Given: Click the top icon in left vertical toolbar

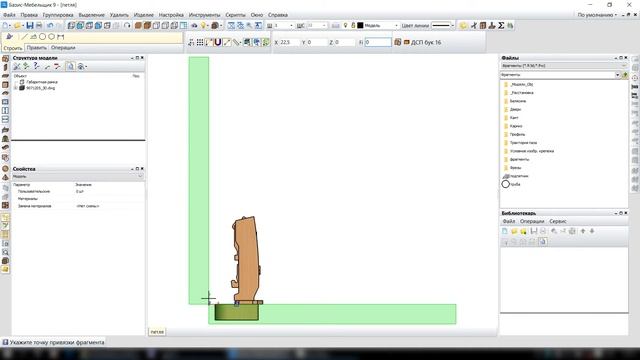Looking at the screenshot, I should coord(5,59).
